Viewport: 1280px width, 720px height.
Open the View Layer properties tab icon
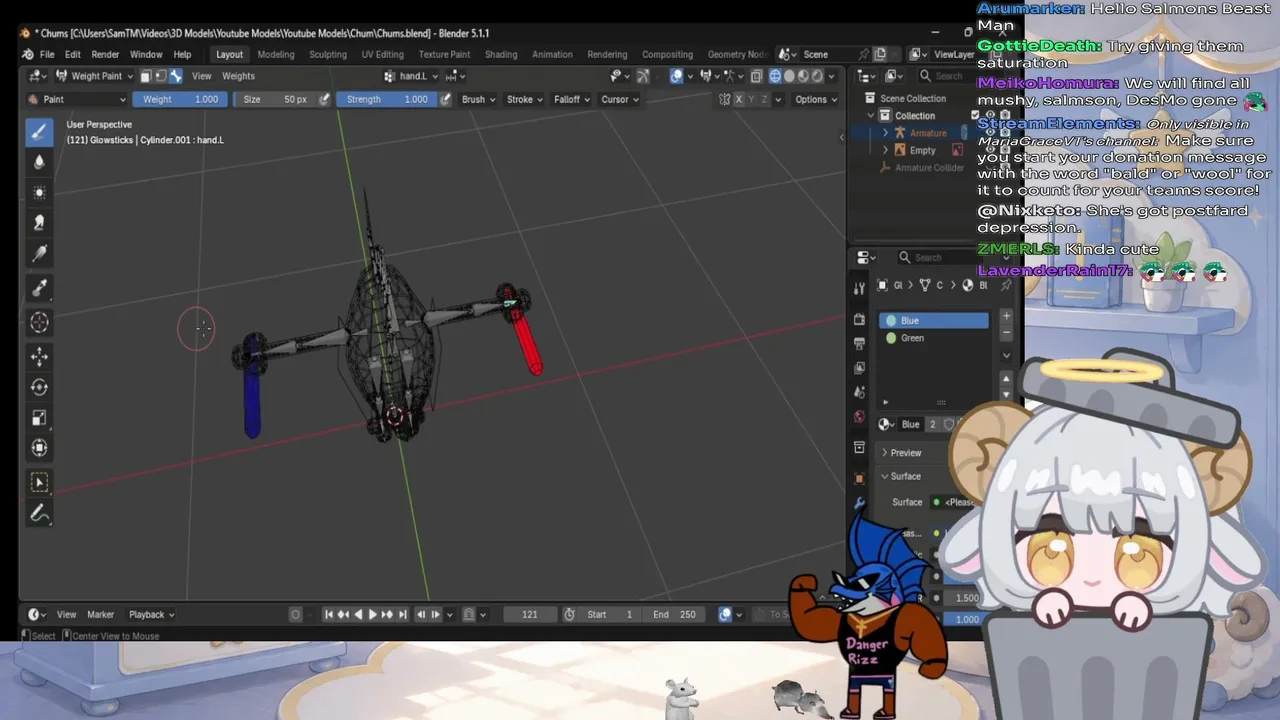point(859,368)
